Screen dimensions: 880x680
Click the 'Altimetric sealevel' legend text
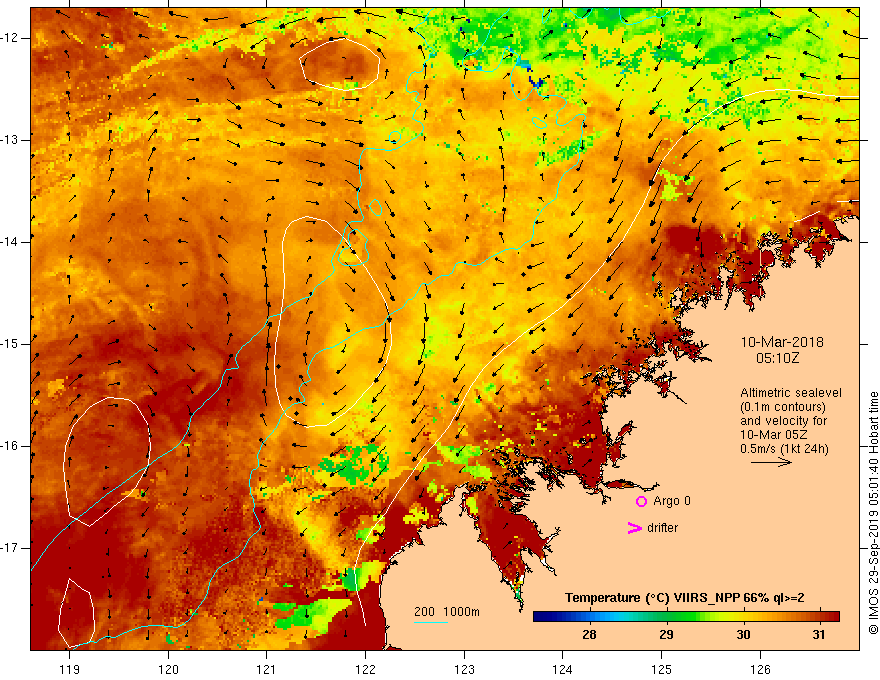point(791,393)
